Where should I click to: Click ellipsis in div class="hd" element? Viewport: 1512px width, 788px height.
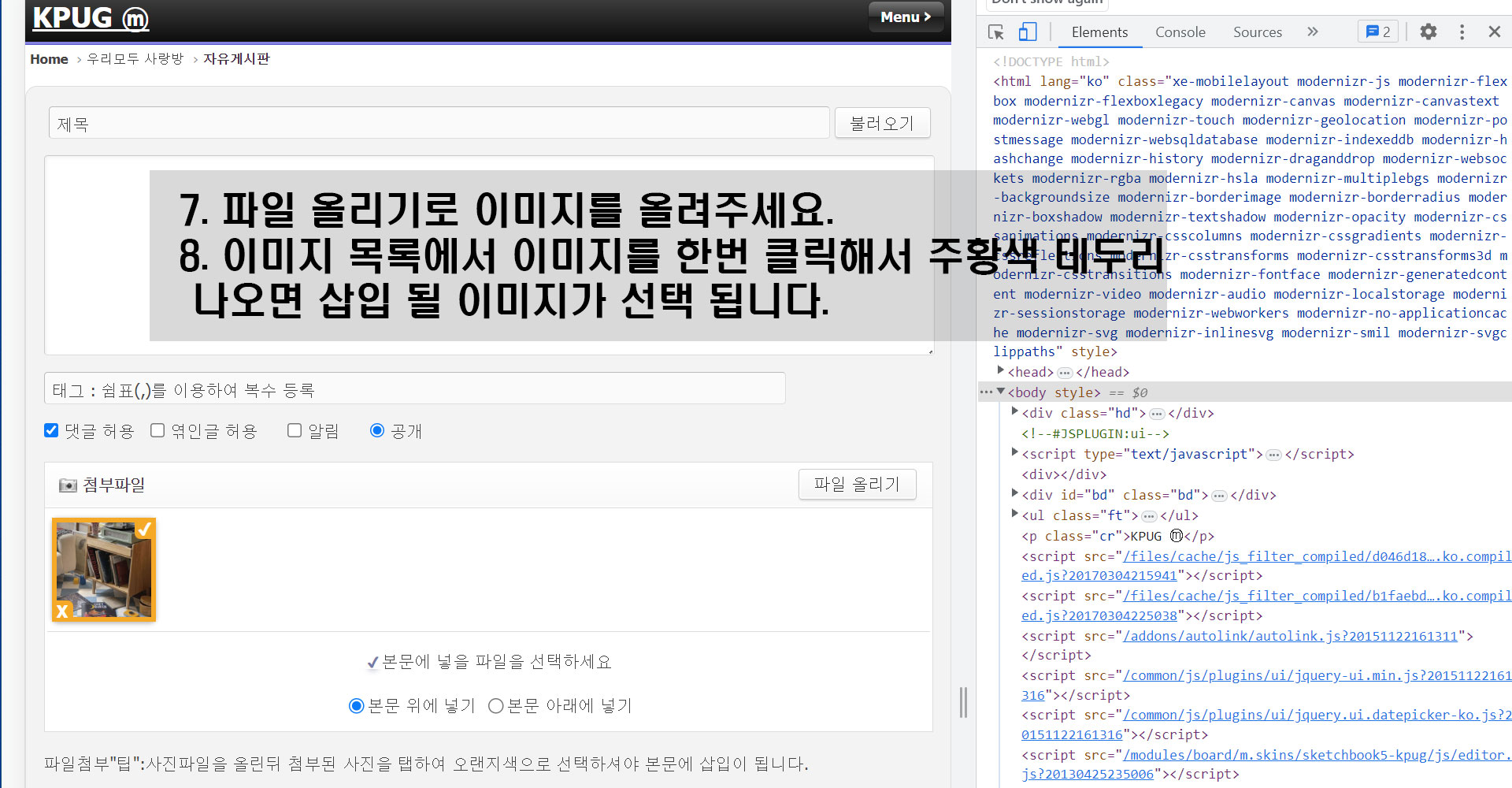(x=1157, y=414)
